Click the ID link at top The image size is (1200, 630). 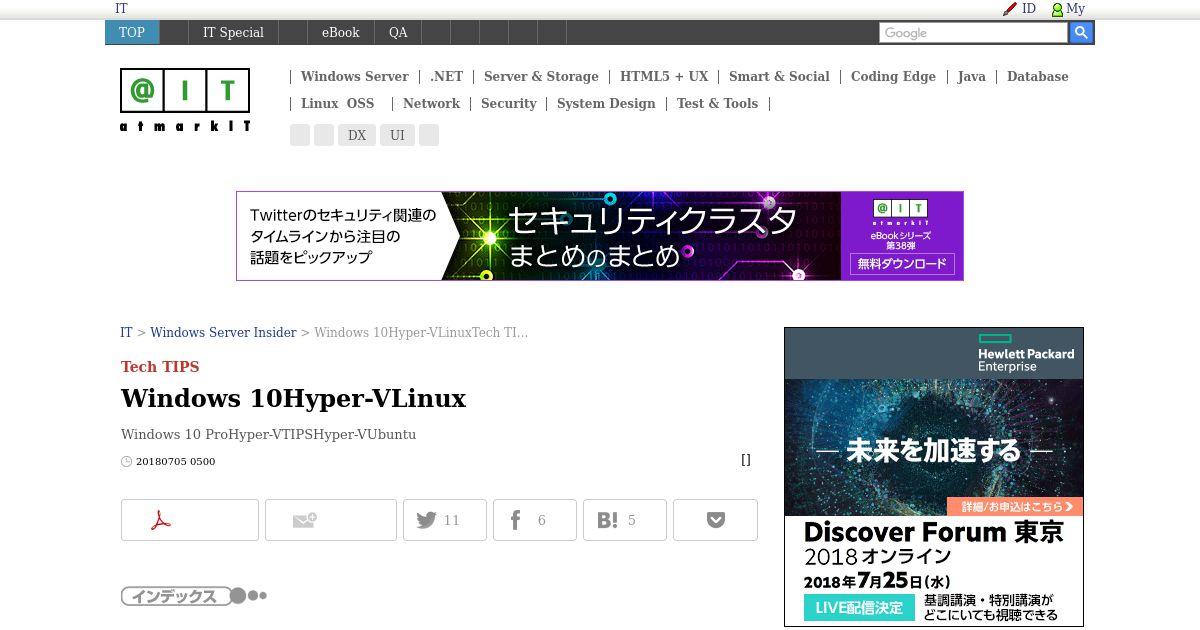1028,8
